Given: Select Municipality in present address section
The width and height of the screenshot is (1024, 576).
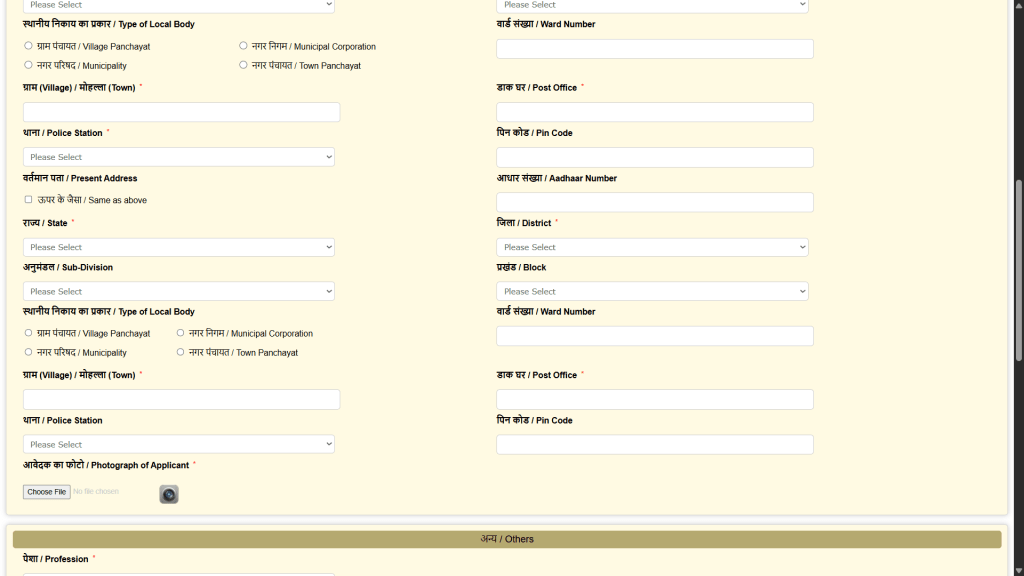Looking at the screenshot, I should point(28,352).
